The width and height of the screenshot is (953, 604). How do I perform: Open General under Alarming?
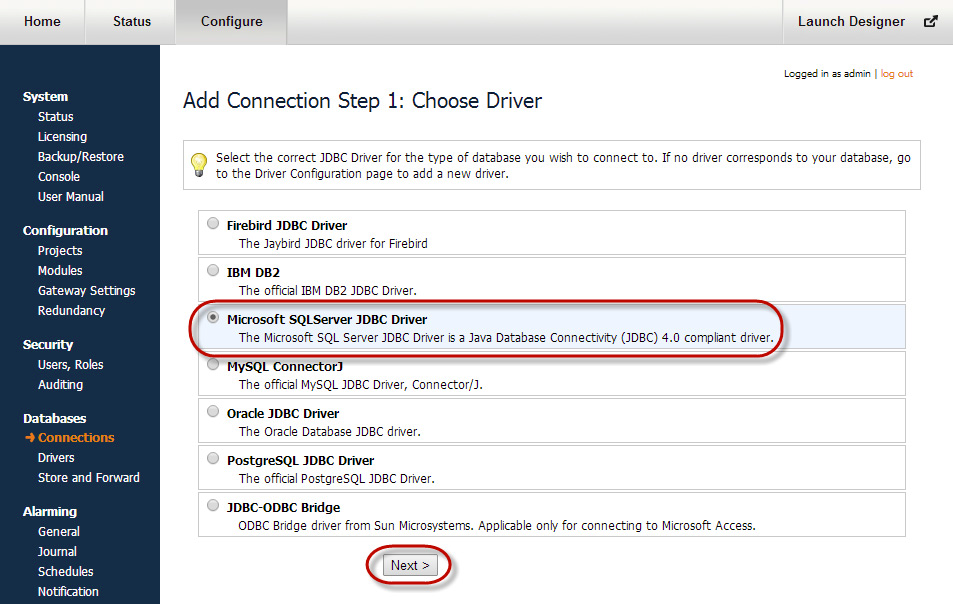tap(58, 532)
